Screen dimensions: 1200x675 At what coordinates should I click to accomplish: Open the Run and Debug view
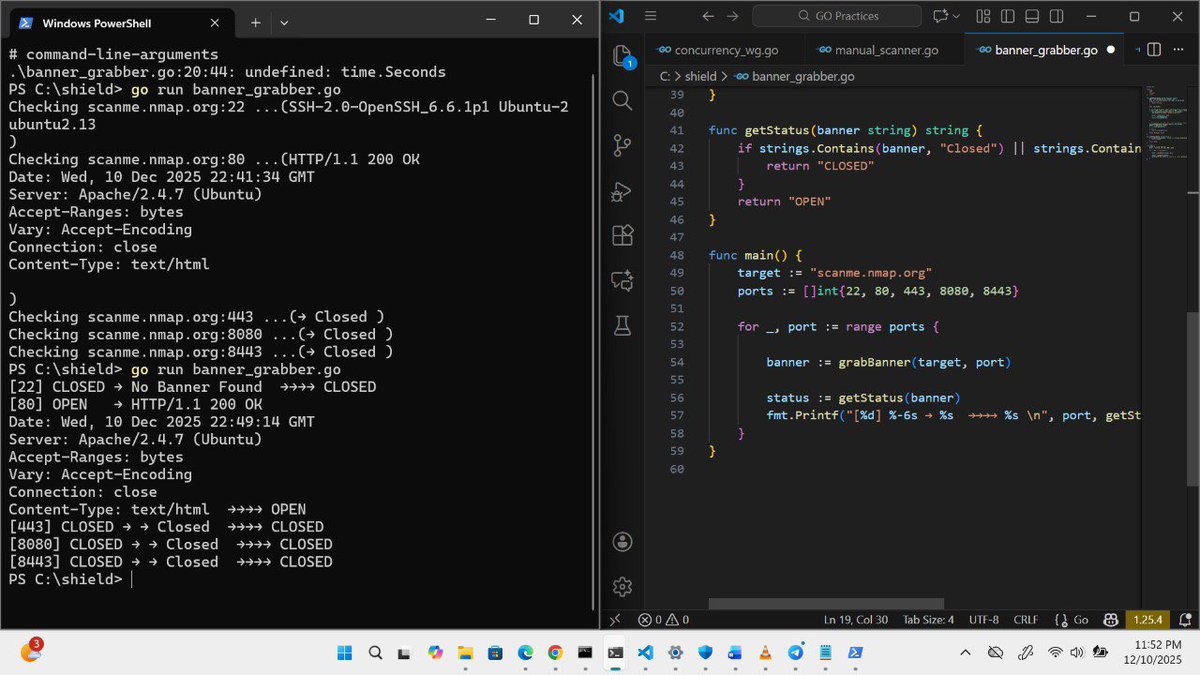(x=621, y=190)
